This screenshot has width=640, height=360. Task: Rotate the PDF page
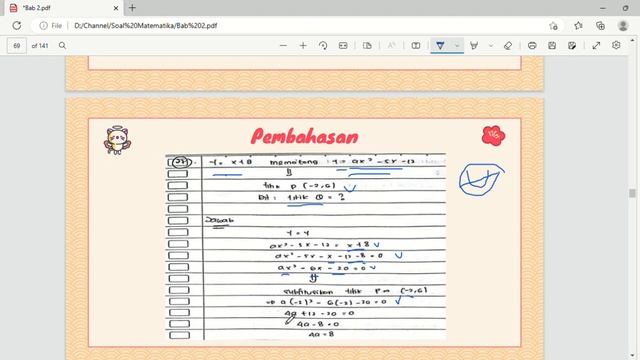(323, 46)
